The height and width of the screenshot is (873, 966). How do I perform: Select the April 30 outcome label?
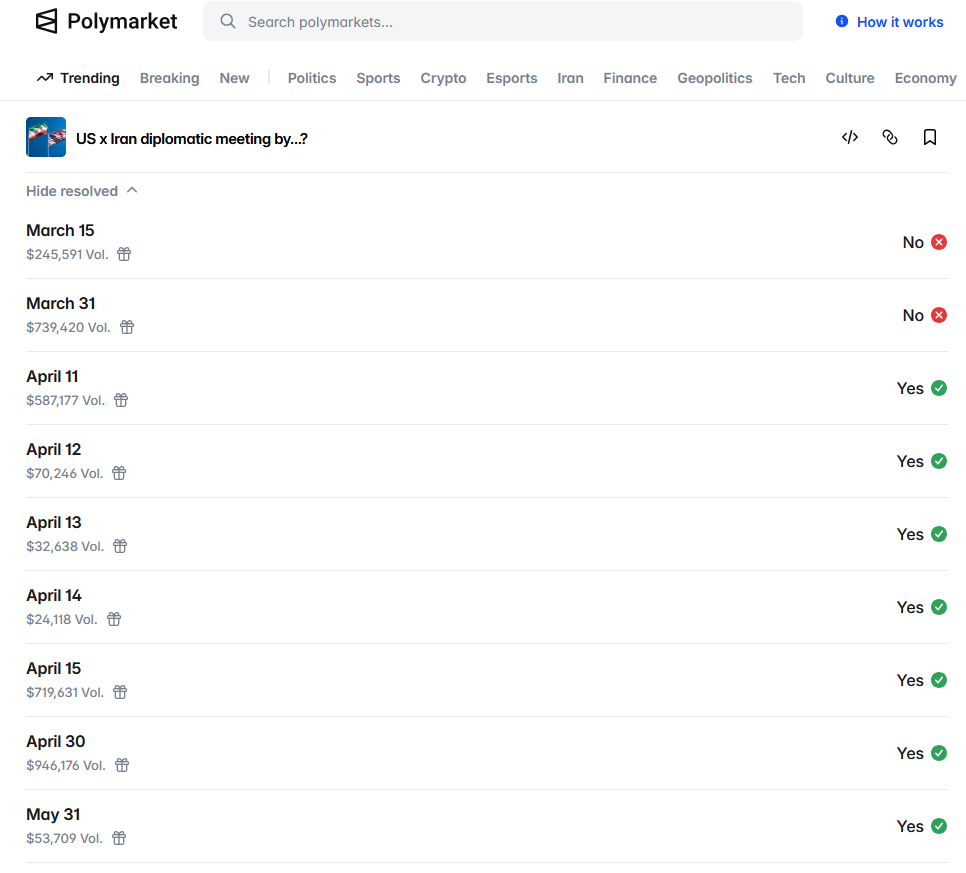[55, 741]
